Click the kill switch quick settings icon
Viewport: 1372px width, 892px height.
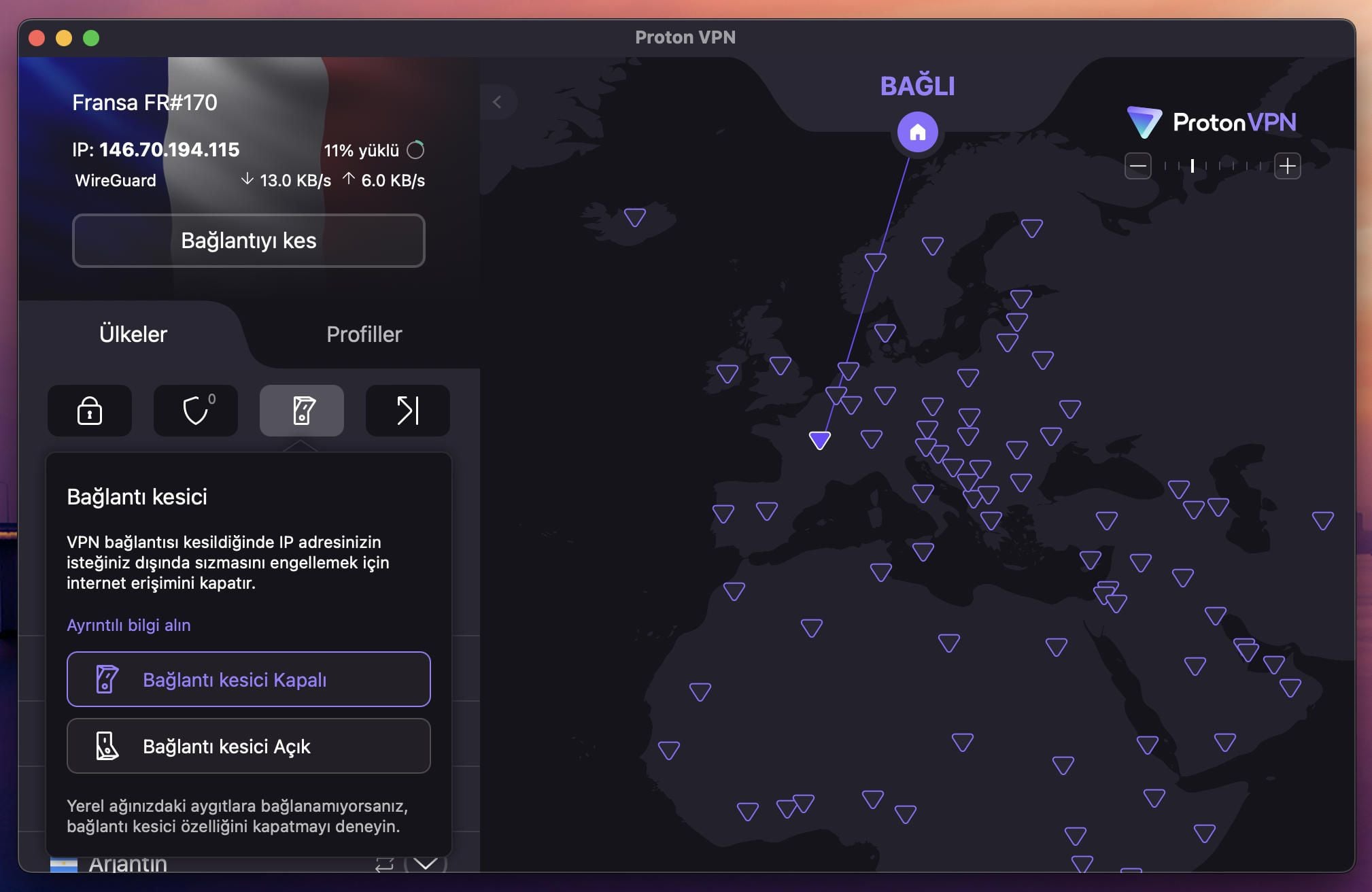click(x=302, y=411)
